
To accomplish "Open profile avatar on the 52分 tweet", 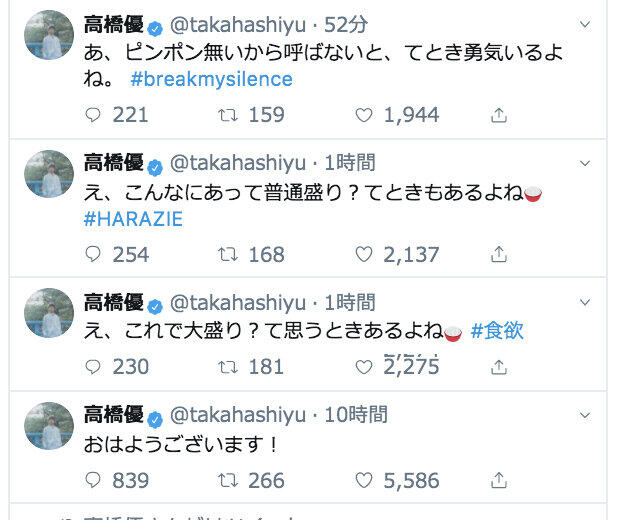I will click(48, 36).
